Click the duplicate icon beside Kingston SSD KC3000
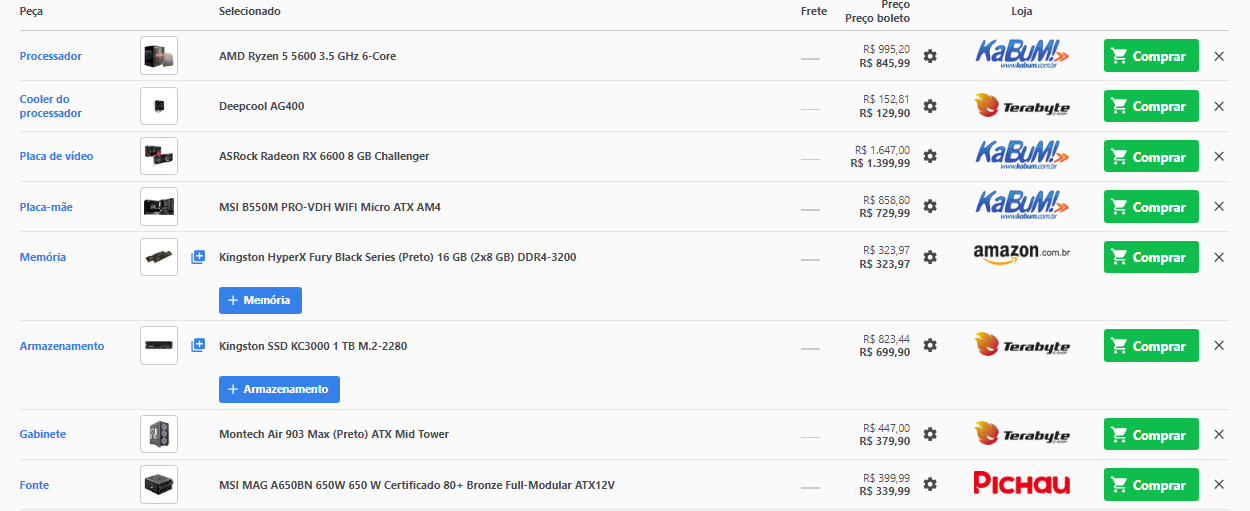1250x511 pixels. click(198, 346)
